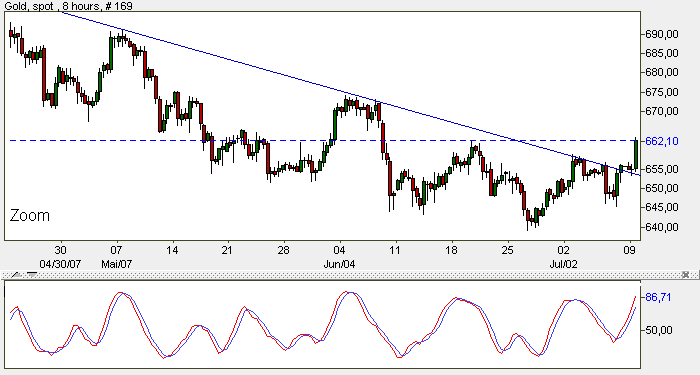Click the upward triangle icon on panel divider
700x375 pixels.
(x=17, y=275)
